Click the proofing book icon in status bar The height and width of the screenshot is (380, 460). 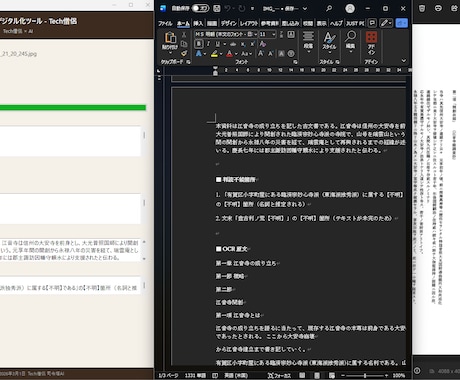click(215, 376)
